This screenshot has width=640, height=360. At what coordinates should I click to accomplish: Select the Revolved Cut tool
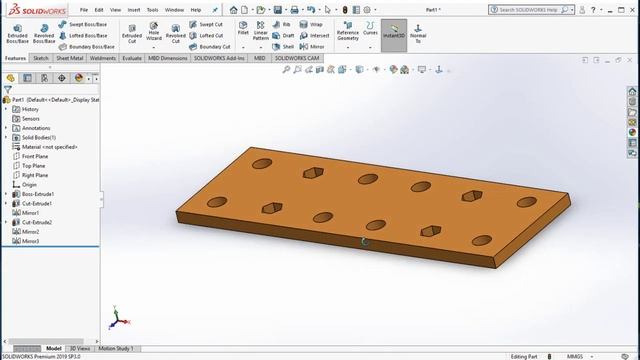176,33
